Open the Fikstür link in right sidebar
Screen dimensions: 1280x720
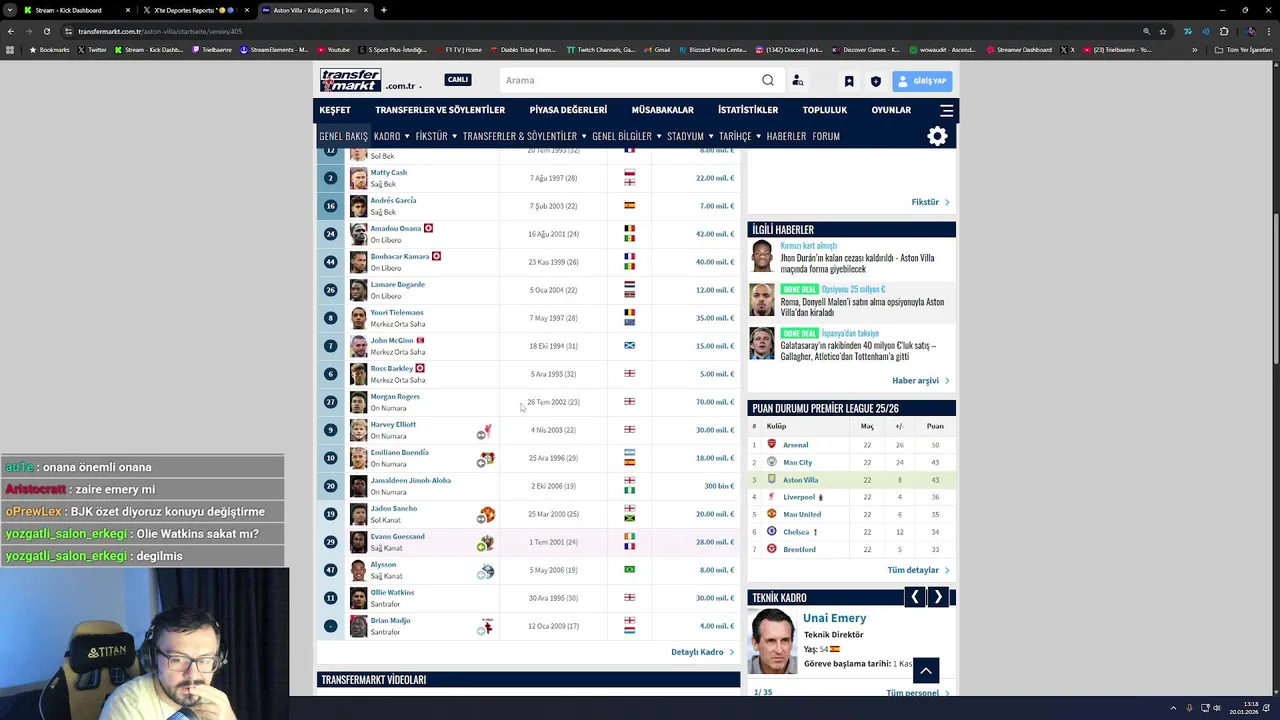[930, 202]
